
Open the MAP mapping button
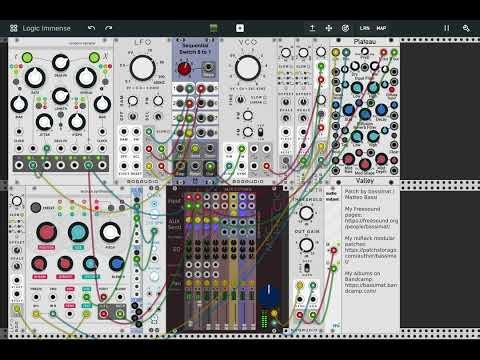[381, 28]
